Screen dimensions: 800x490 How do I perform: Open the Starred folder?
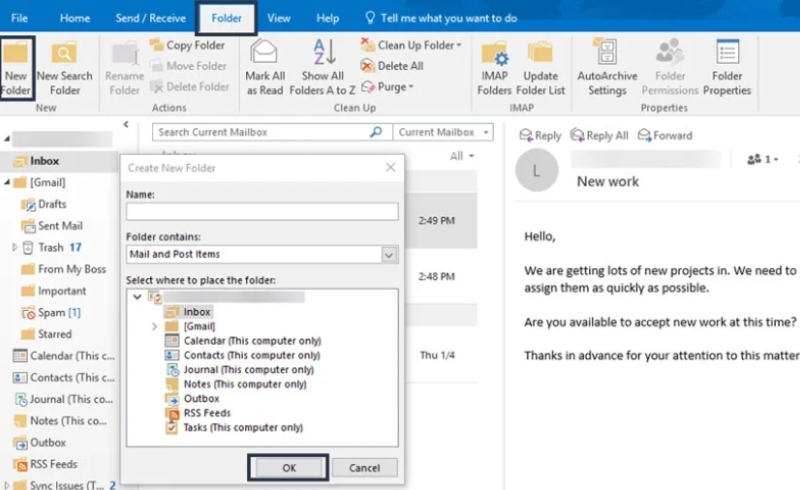46,334
